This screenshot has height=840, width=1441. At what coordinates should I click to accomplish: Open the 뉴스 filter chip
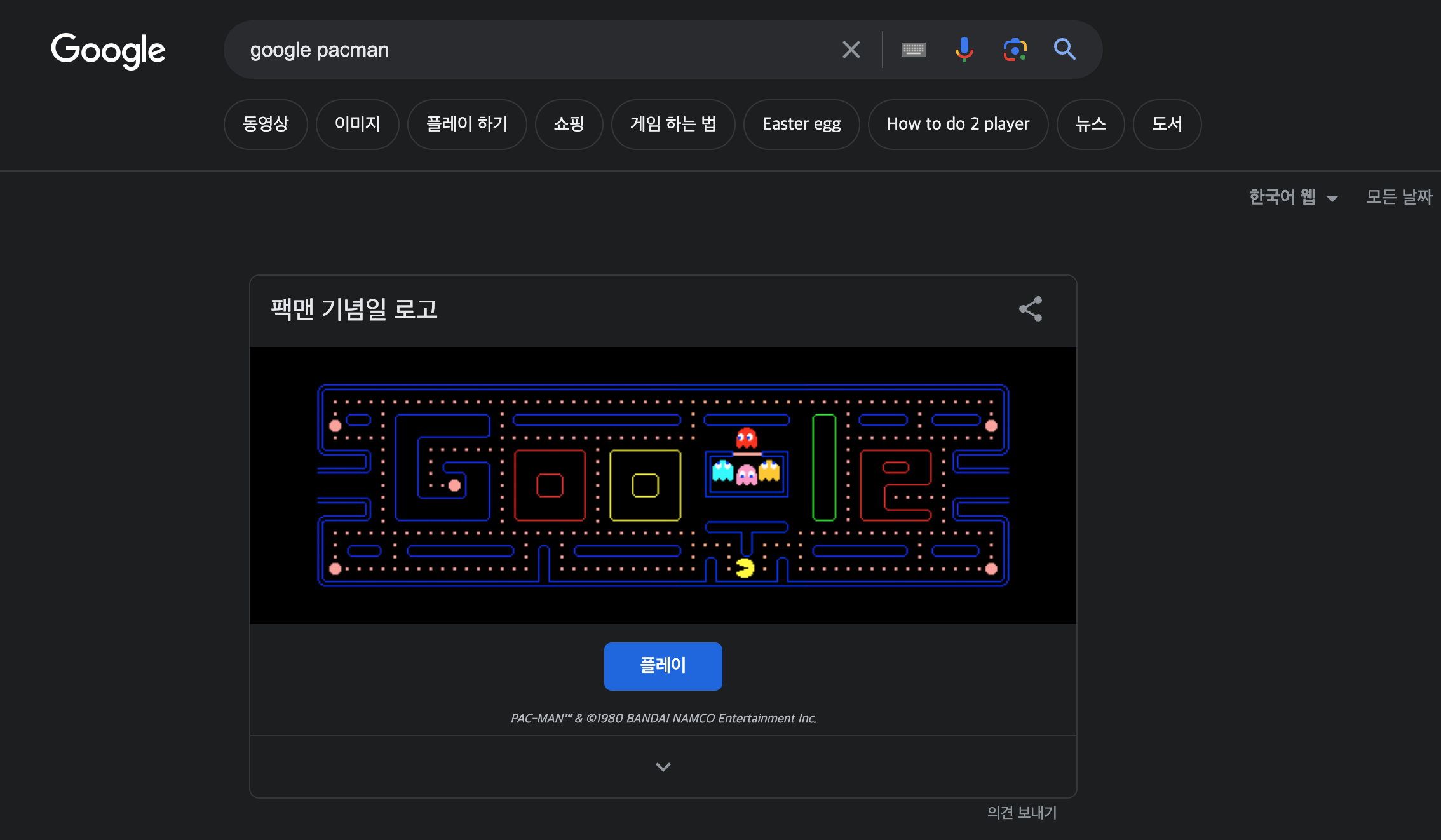(1090, 124)
